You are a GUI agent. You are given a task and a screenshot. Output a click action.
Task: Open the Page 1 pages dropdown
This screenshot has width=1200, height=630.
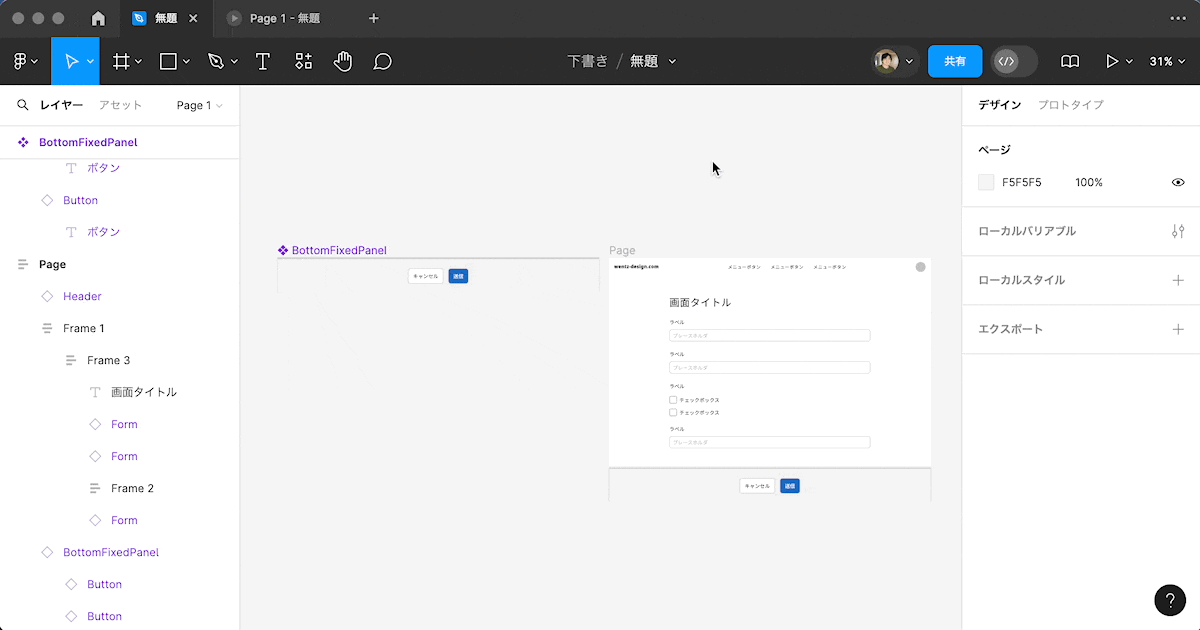pyautogui.click(x=199, y=105)
